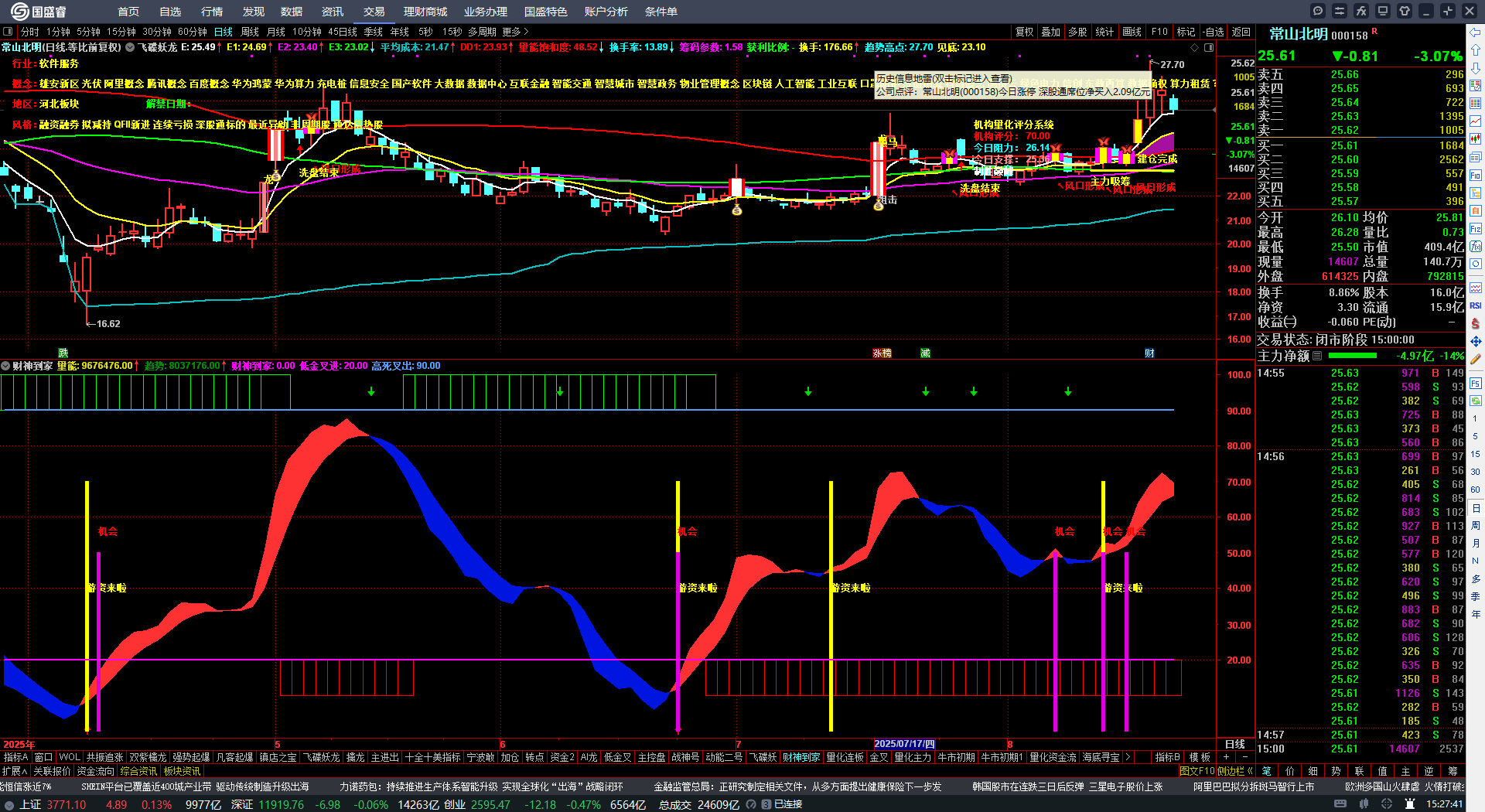Toggle the 笔 tick detail view button
This screenshot has width=1485, height=812.
click(1267, 771)
